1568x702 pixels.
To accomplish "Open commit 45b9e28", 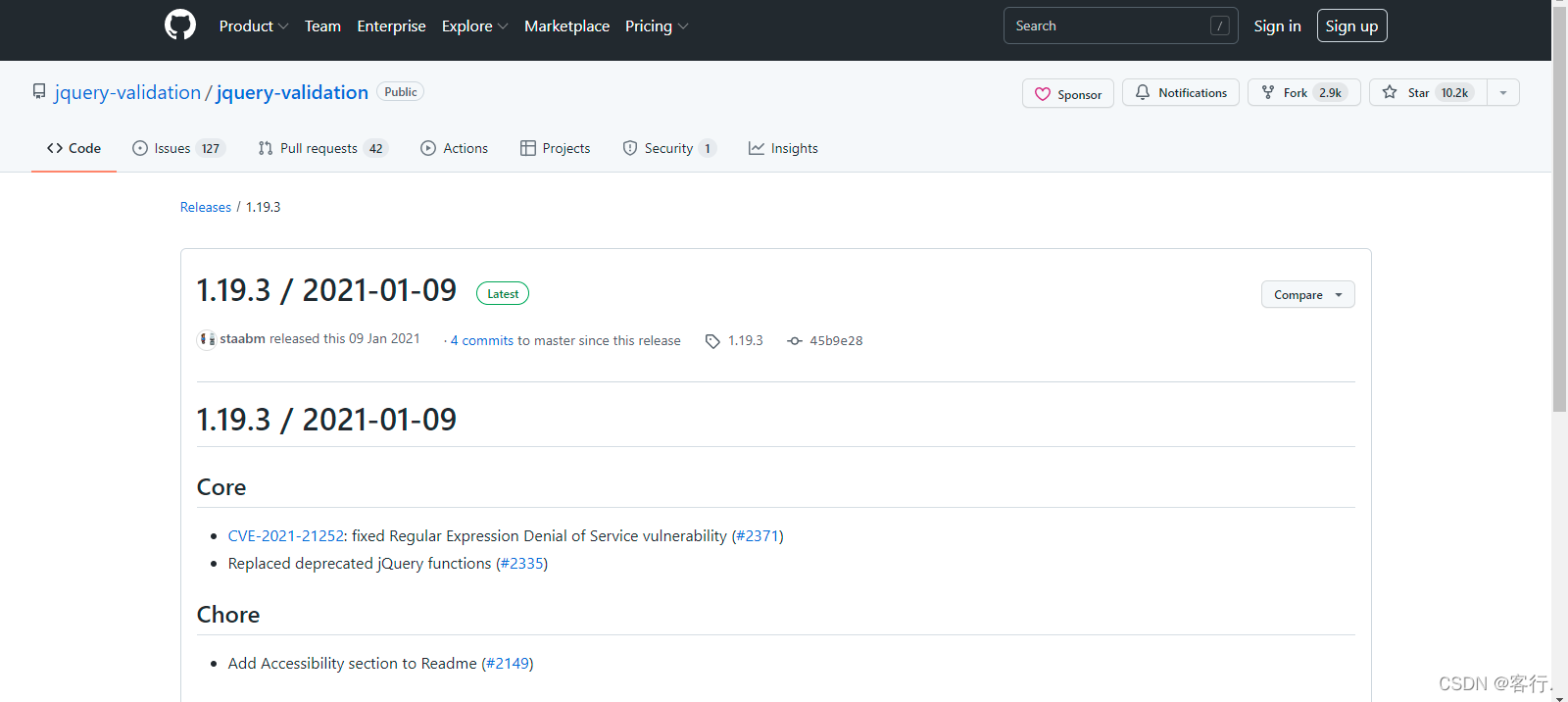I will pyautogui.click(x=836, y=340).
